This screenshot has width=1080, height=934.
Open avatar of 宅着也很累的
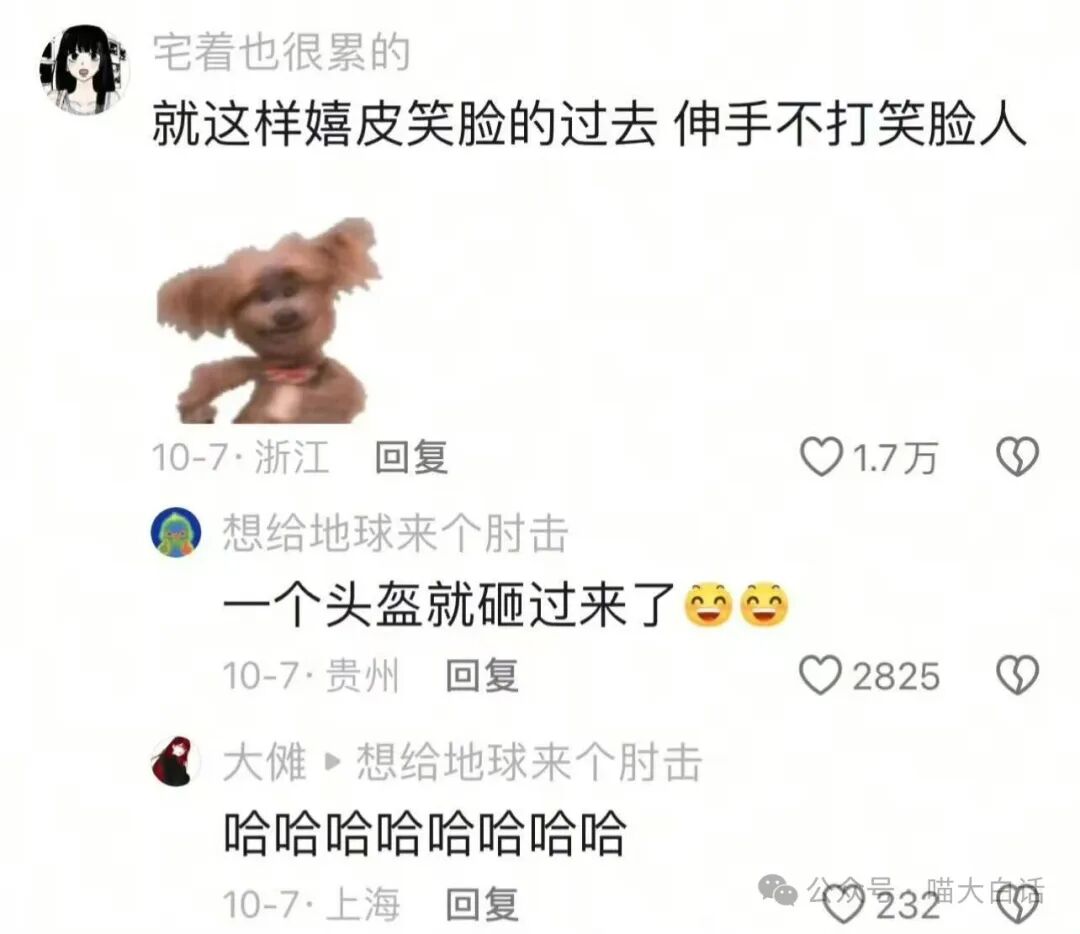(84, 70)
